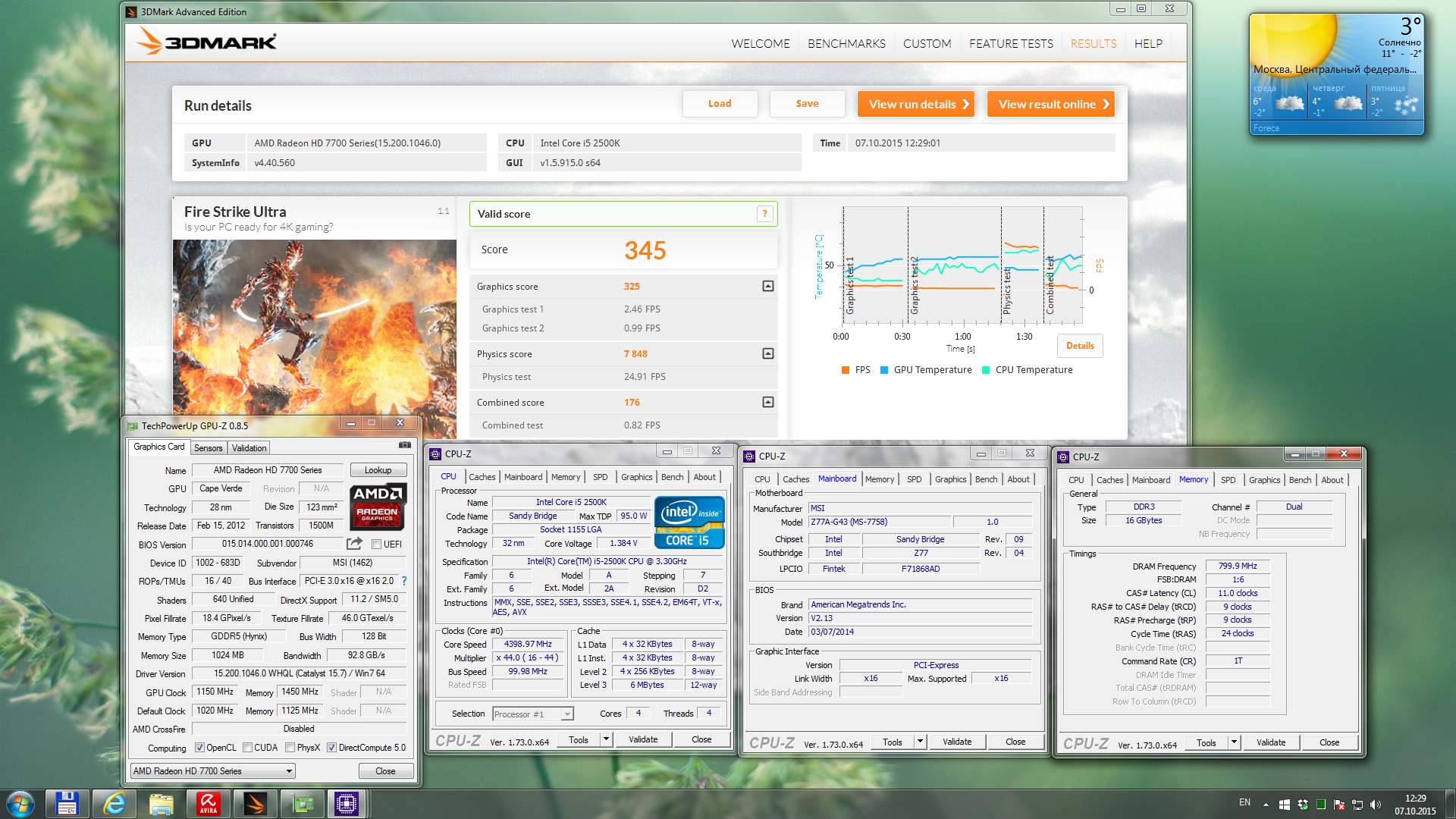
Task: Open the CUSTOM menu in 3DMark
Action: 927,44
